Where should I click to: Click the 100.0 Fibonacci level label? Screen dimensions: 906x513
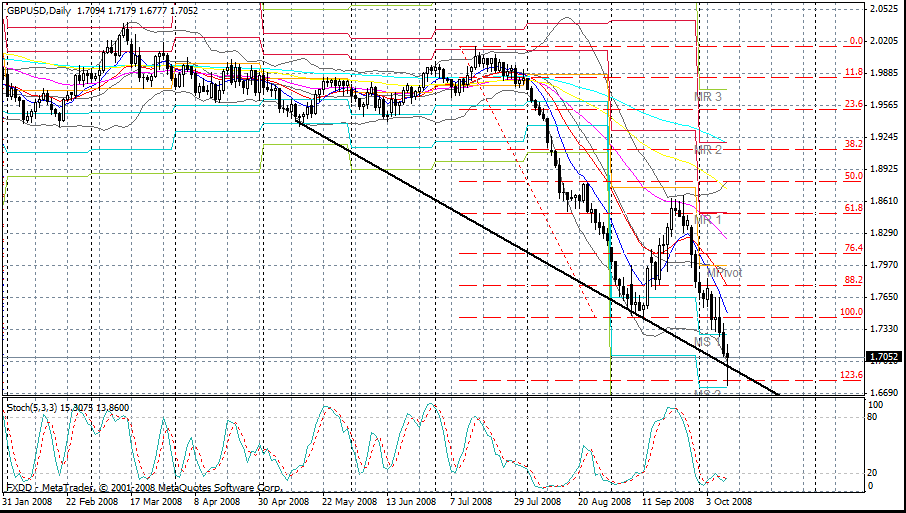pyautogui.click(x=851, y=312)
